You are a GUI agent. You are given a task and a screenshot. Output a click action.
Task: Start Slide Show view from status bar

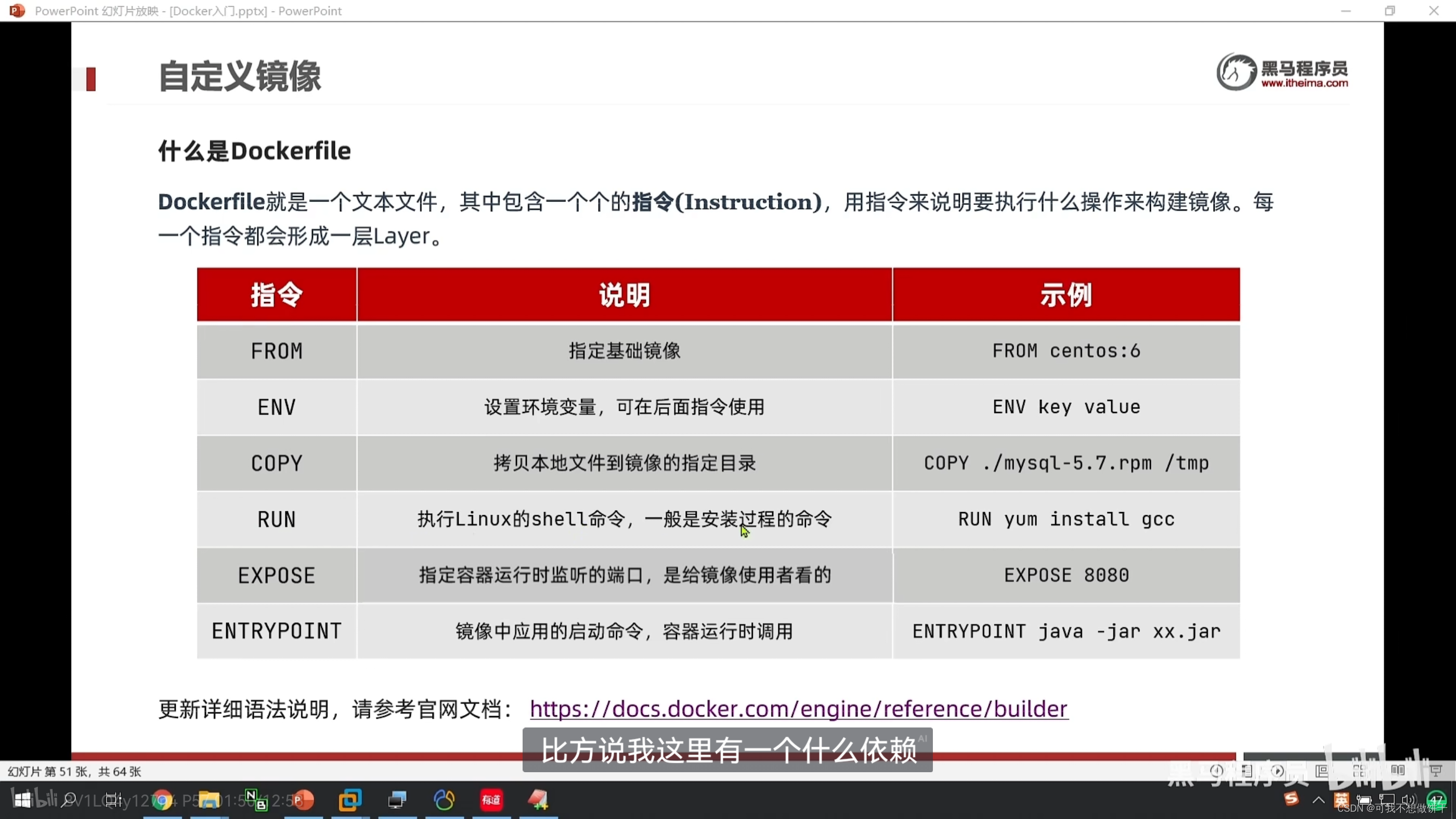[1436, 771]
